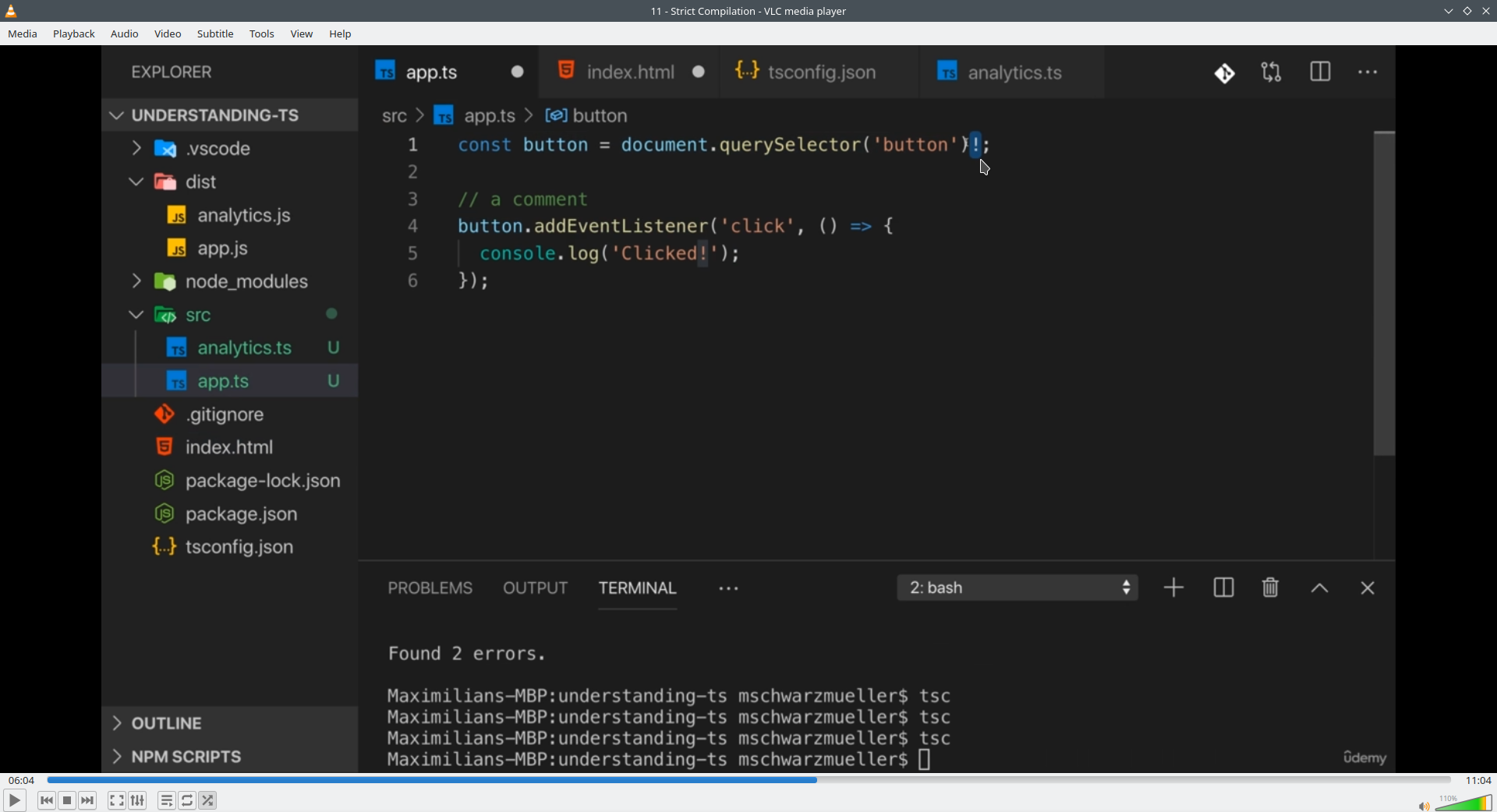Expand the NPM SCRIPTS section
This screenshot has height=812, width=1497.
pos(230,757)
